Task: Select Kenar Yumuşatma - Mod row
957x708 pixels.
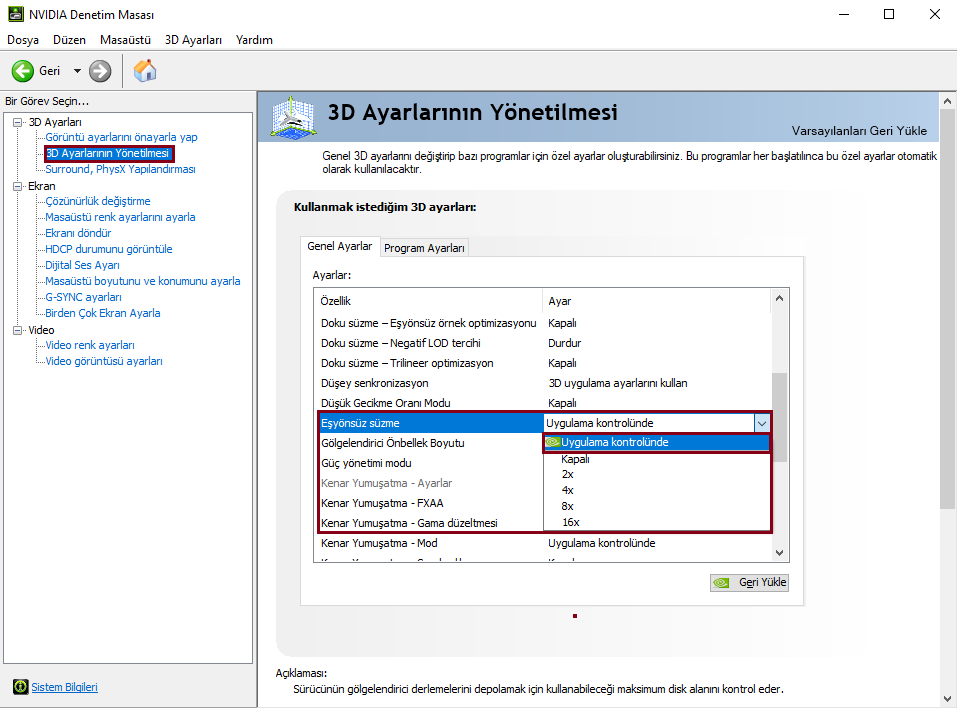Action: (543, 543)
